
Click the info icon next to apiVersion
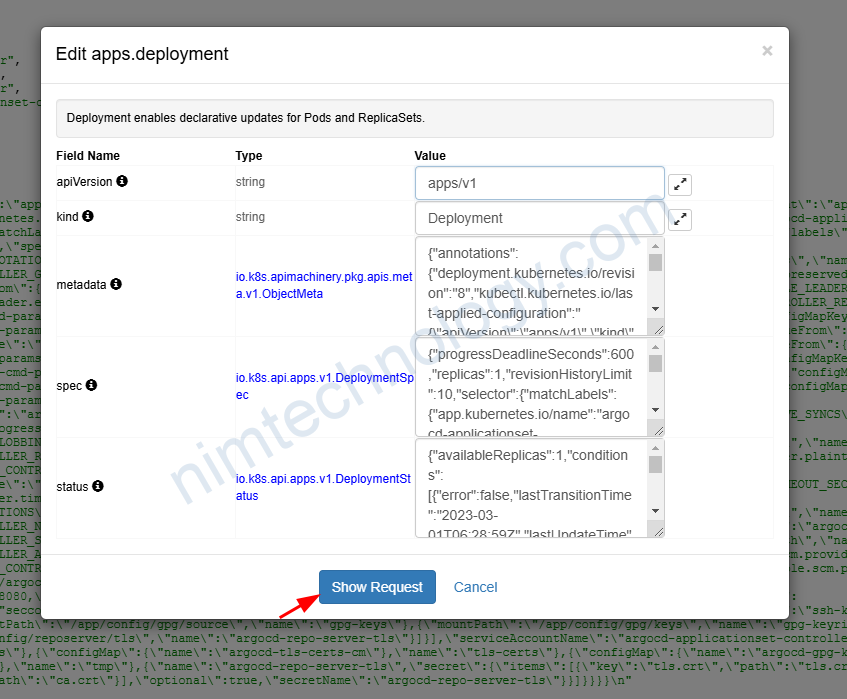(122, 182)
